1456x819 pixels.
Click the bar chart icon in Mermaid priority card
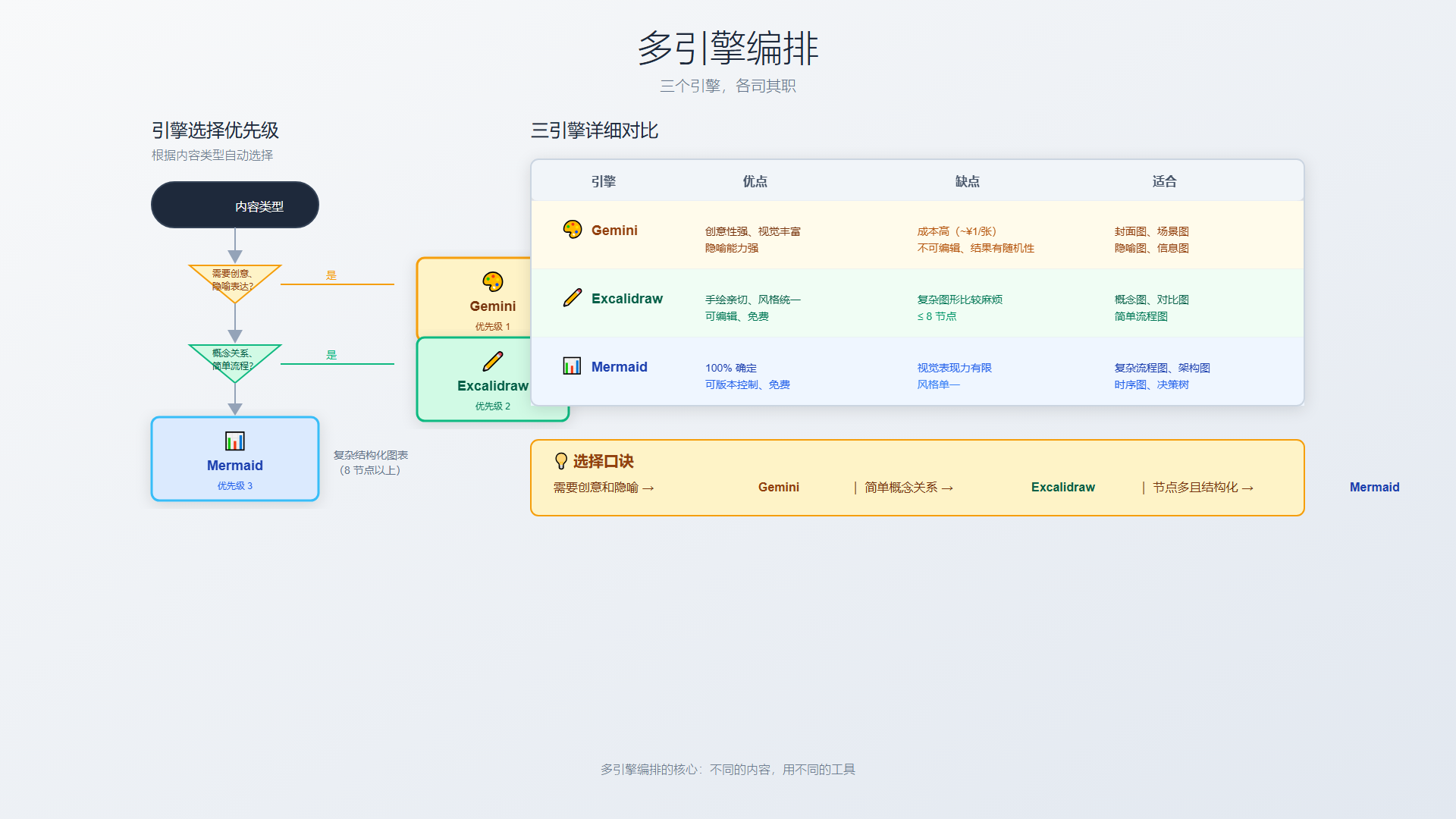point(235,441)
